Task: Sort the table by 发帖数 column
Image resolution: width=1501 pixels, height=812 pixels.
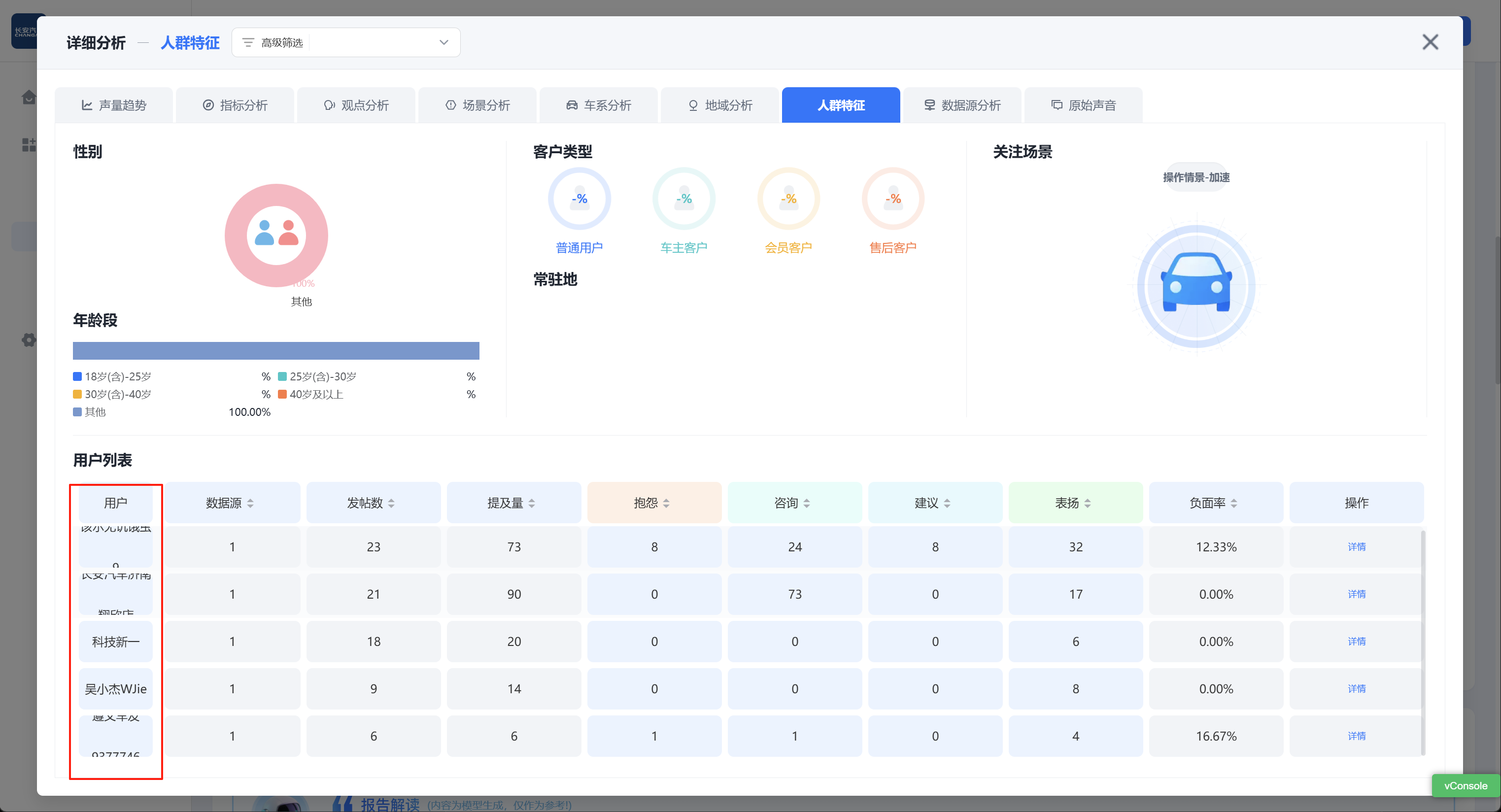Action: 391,503
